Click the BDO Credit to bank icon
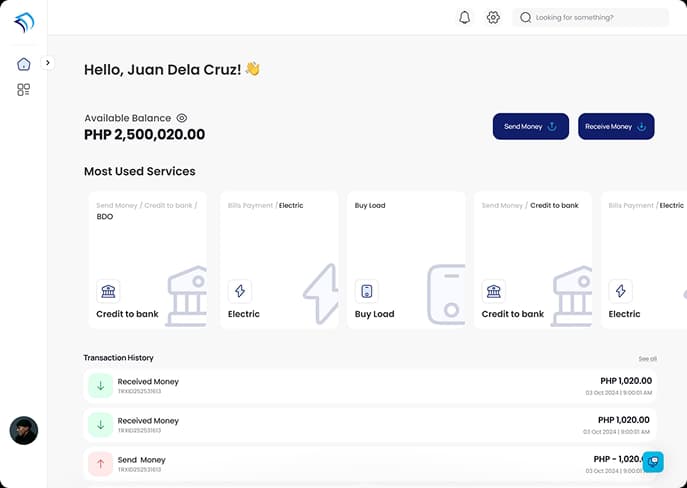The image size is (687, 488). (108, 291)
